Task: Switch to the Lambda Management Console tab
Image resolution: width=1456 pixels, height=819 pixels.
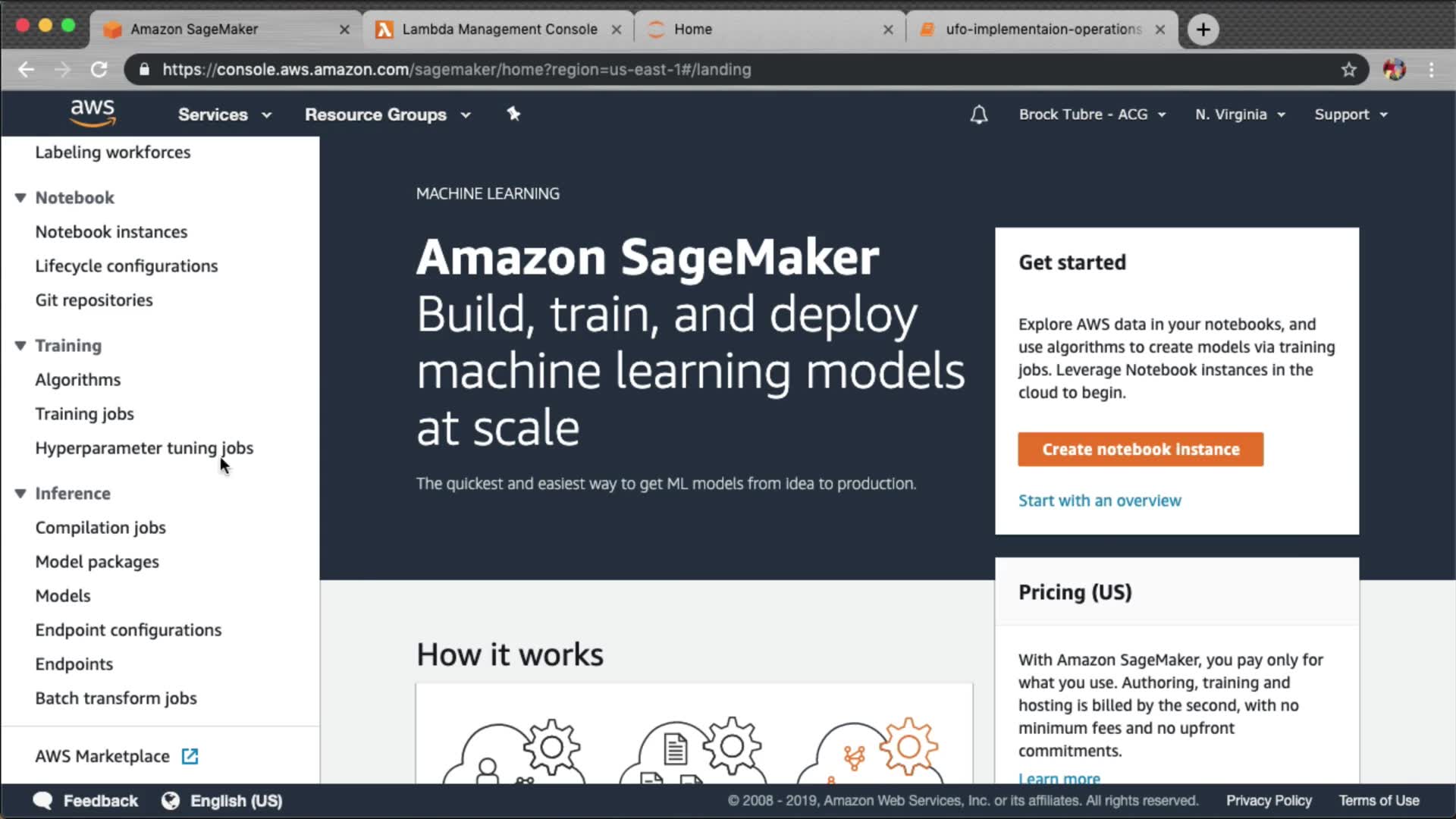Action: 499,30
